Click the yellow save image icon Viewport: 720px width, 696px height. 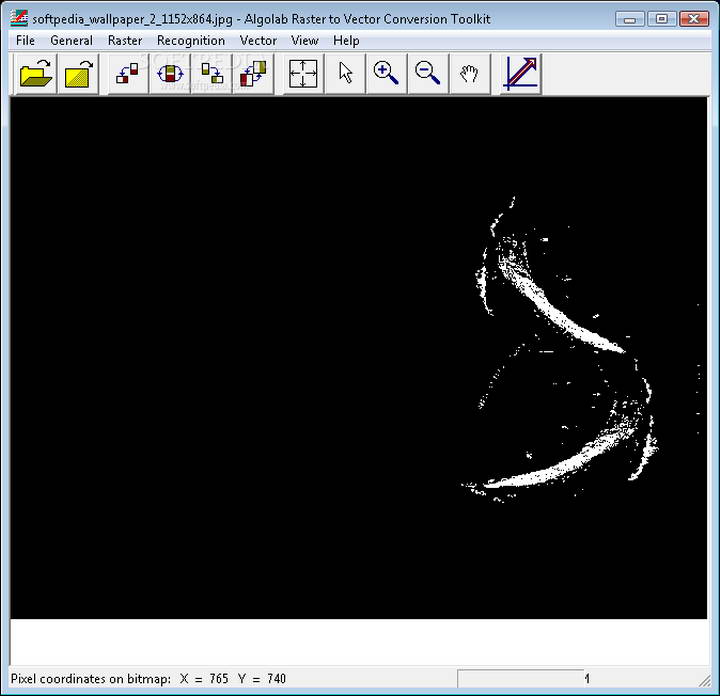point(78,73)
